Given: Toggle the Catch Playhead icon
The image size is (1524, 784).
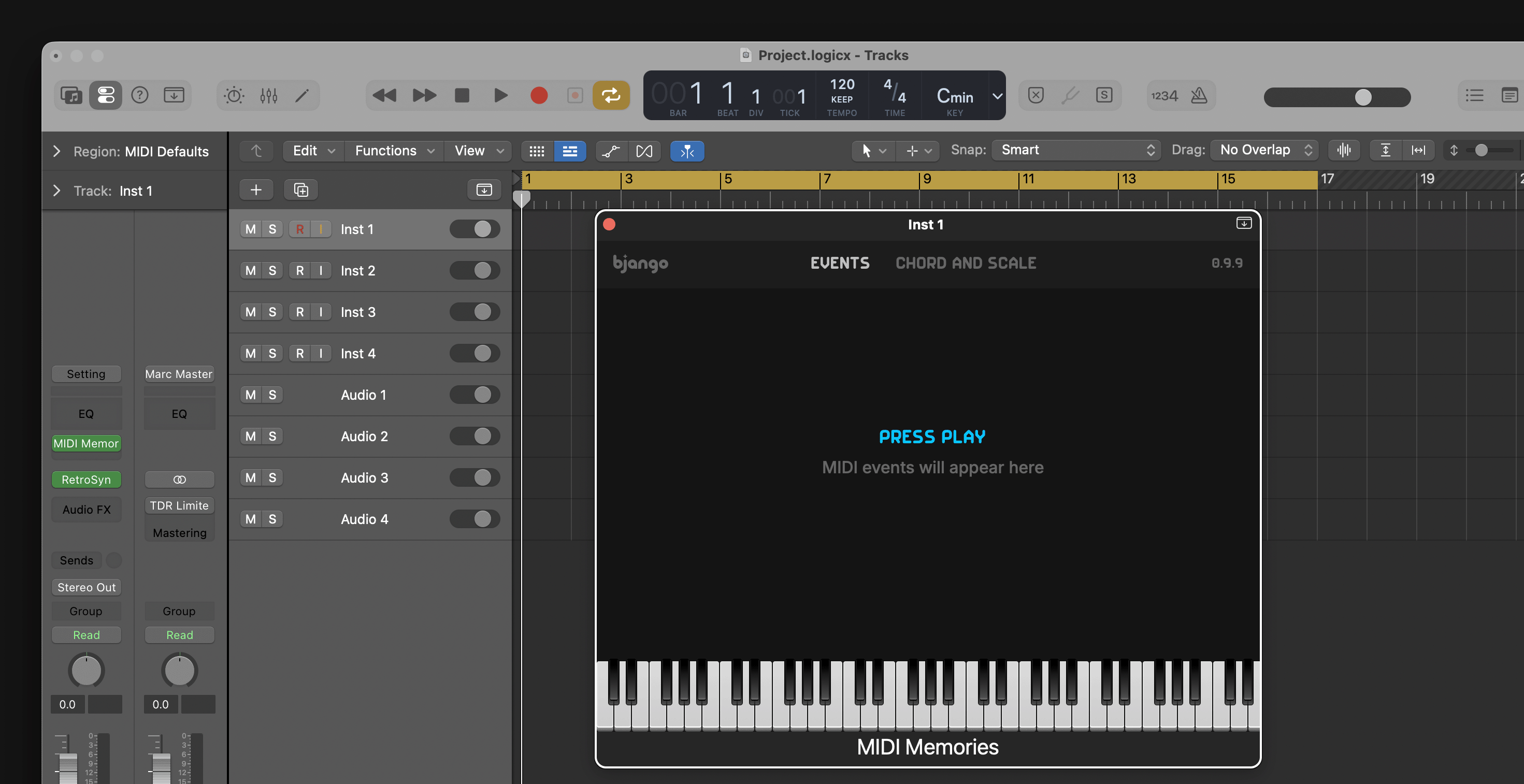Looking at the screenshot, I should (x=687, y=151).
